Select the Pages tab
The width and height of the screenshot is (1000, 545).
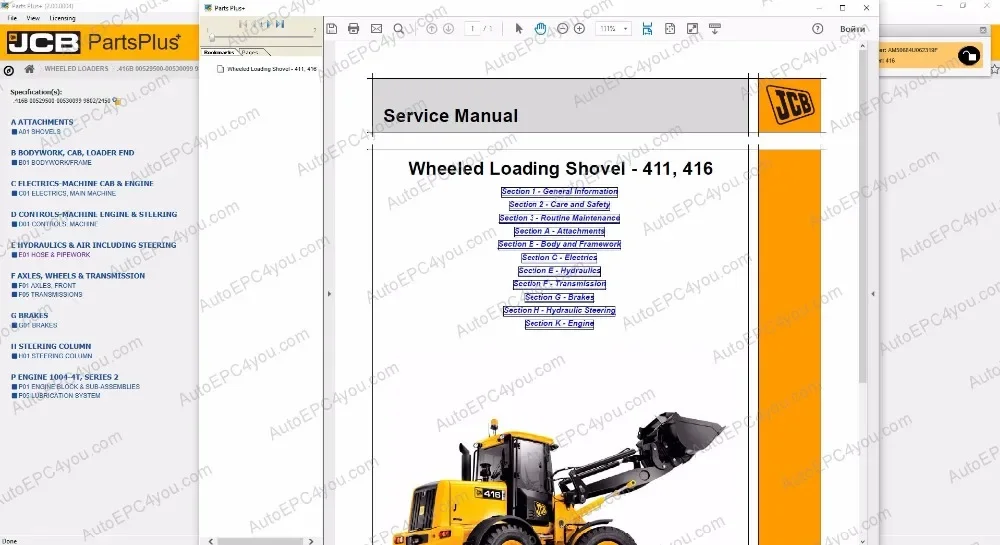[x=251, y=52]
